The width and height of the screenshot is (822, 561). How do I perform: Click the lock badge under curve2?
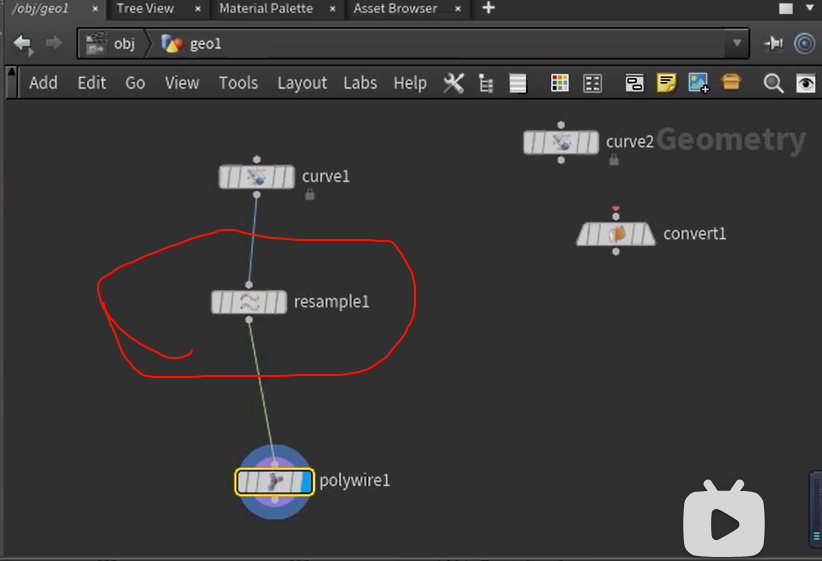(614, 160)
